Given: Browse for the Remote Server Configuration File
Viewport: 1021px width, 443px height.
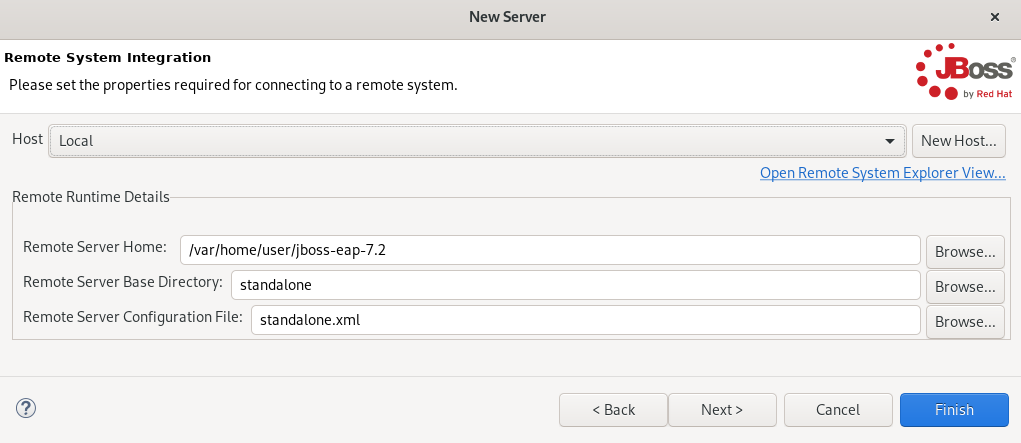Looking at the screenshot, I should [965, 321].
